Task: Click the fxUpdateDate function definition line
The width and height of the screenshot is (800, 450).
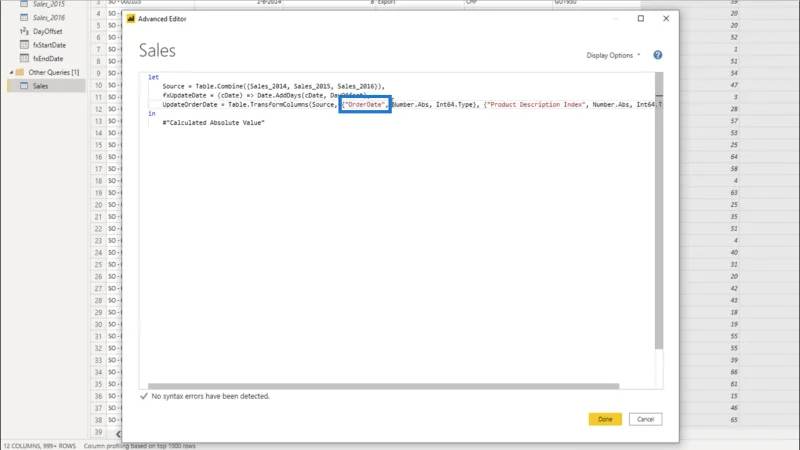Action: (x=264, y=95)
